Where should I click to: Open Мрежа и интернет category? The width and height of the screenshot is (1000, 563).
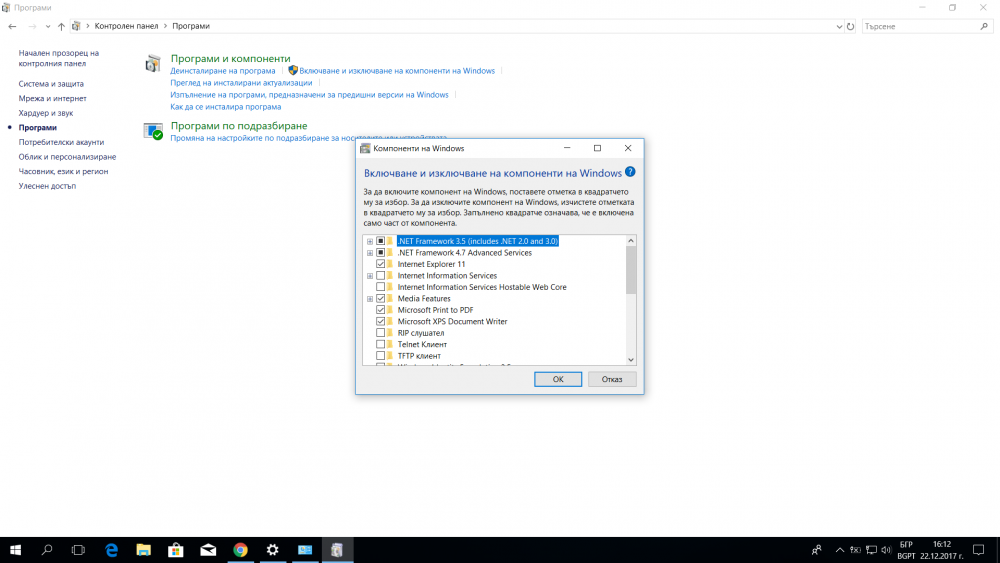pyautogui.click(x=52, y=98)
